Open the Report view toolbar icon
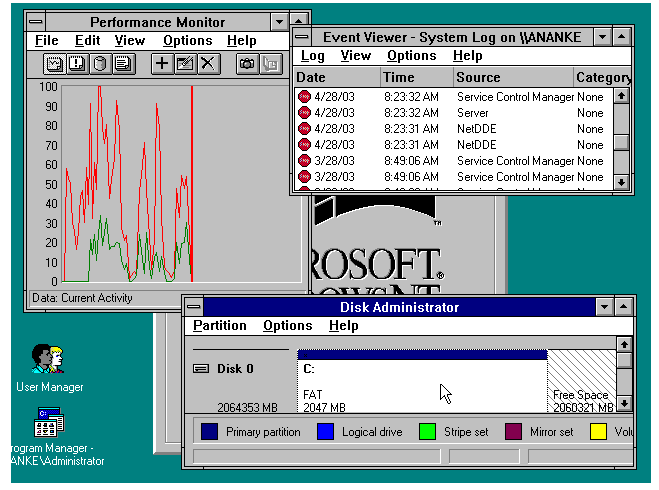Screen dimensions: 659x490 122,64
